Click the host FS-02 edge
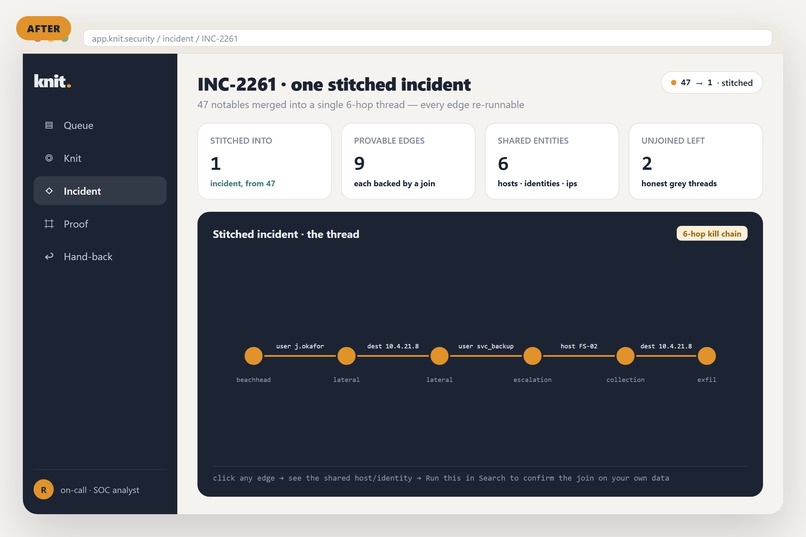 click(579, 356)
